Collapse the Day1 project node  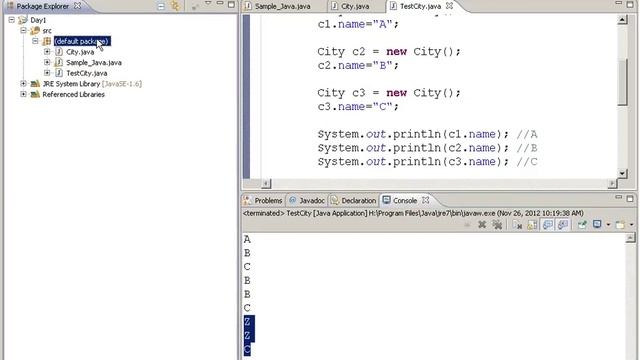12,20
